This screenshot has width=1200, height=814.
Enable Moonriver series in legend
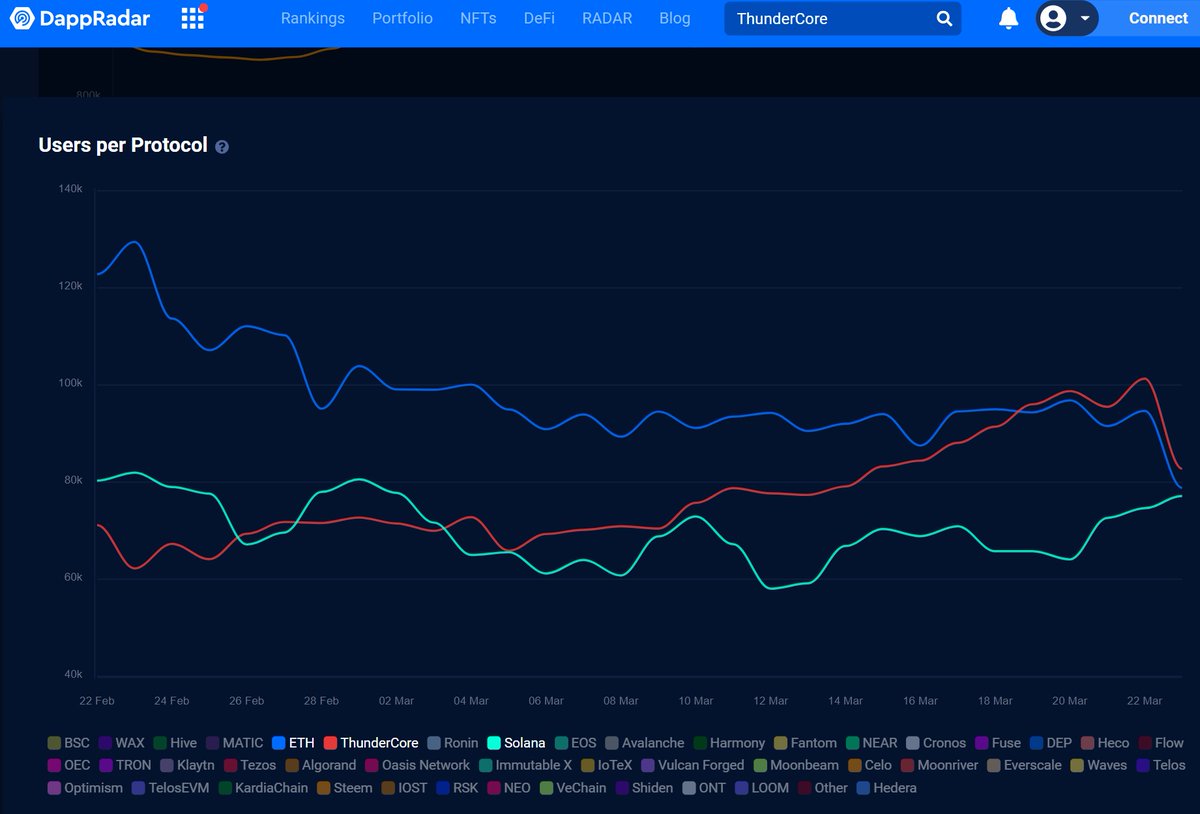[939, 765]
